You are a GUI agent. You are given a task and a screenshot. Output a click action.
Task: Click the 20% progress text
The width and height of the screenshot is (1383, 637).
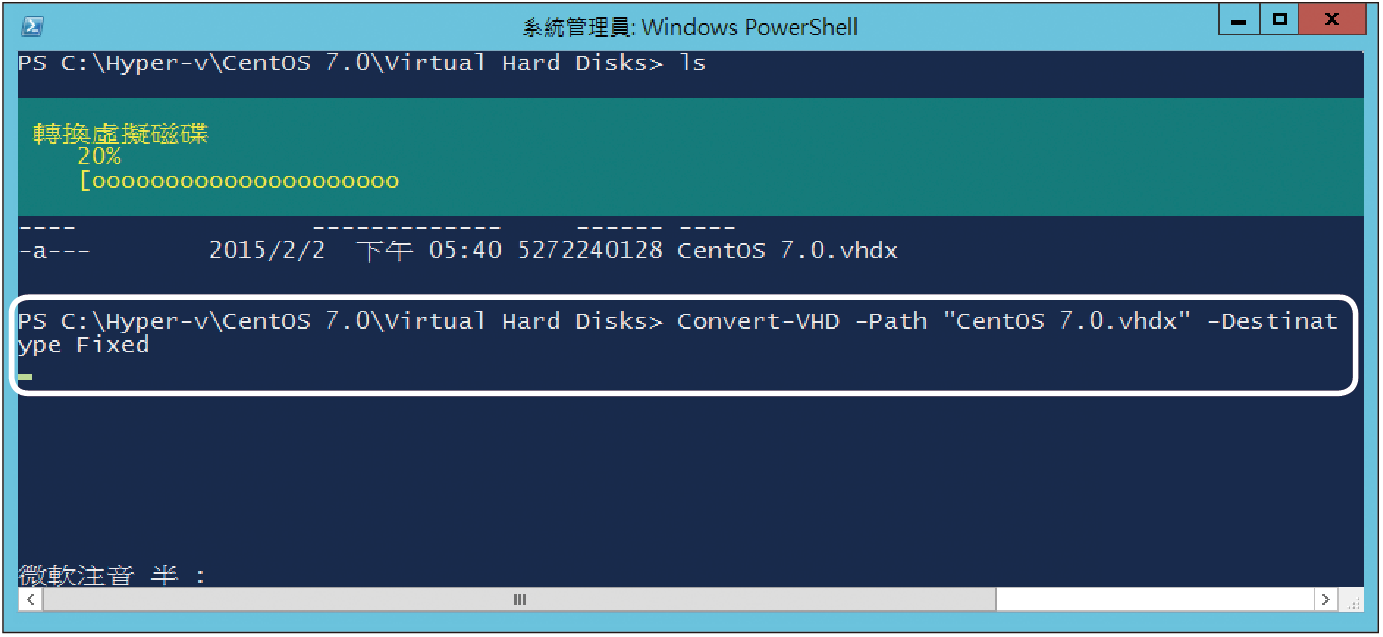(99, 157)
